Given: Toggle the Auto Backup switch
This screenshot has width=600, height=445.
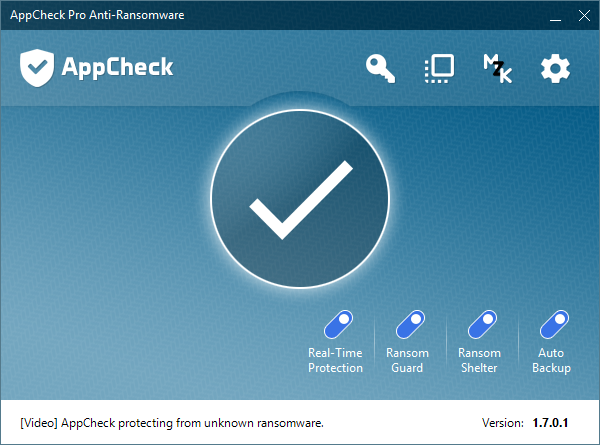Looking at the screenshot, I should (x=551, y=325).
